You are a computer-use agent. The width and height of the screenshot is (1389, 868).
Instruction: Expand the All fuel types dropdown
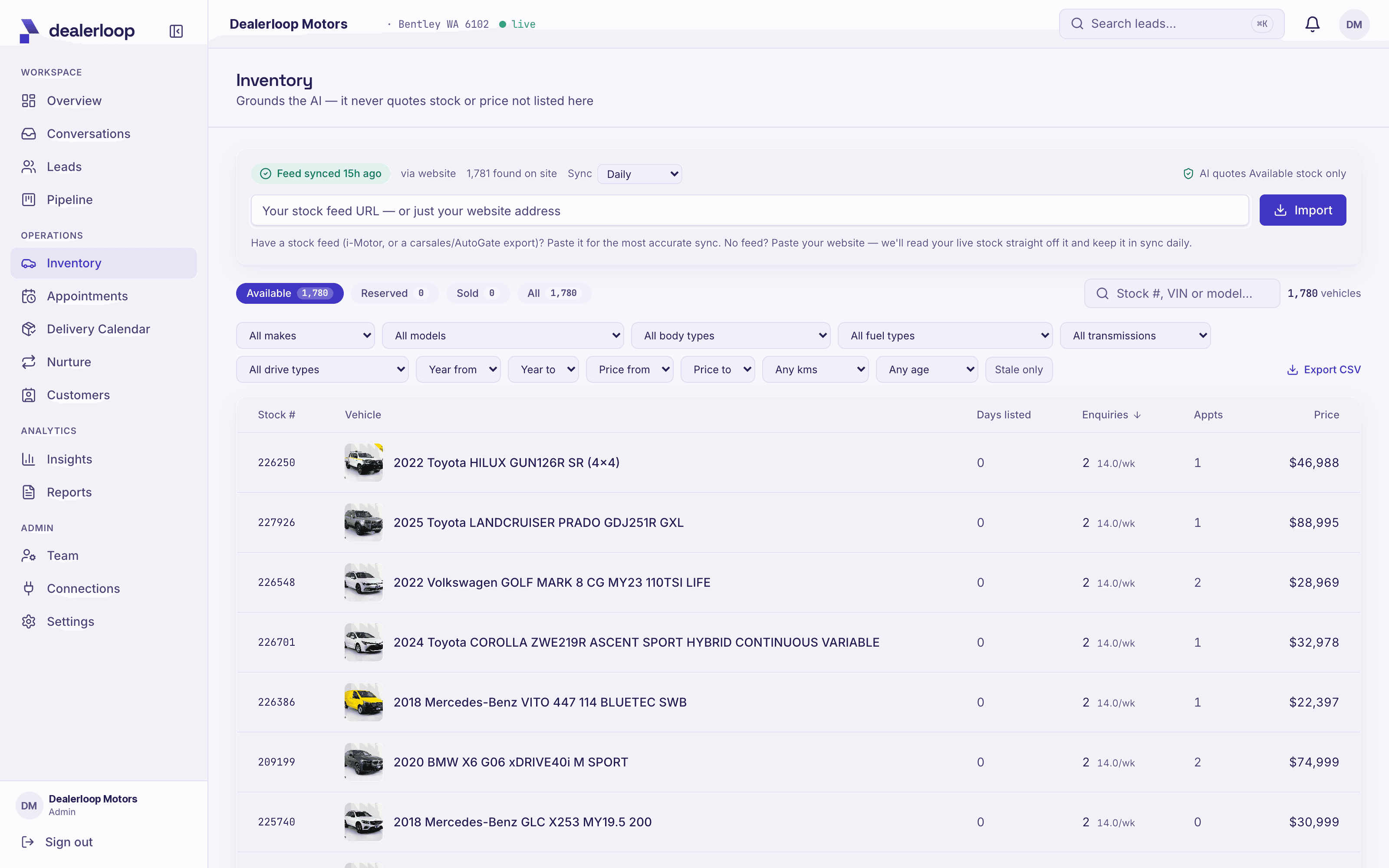945,336
